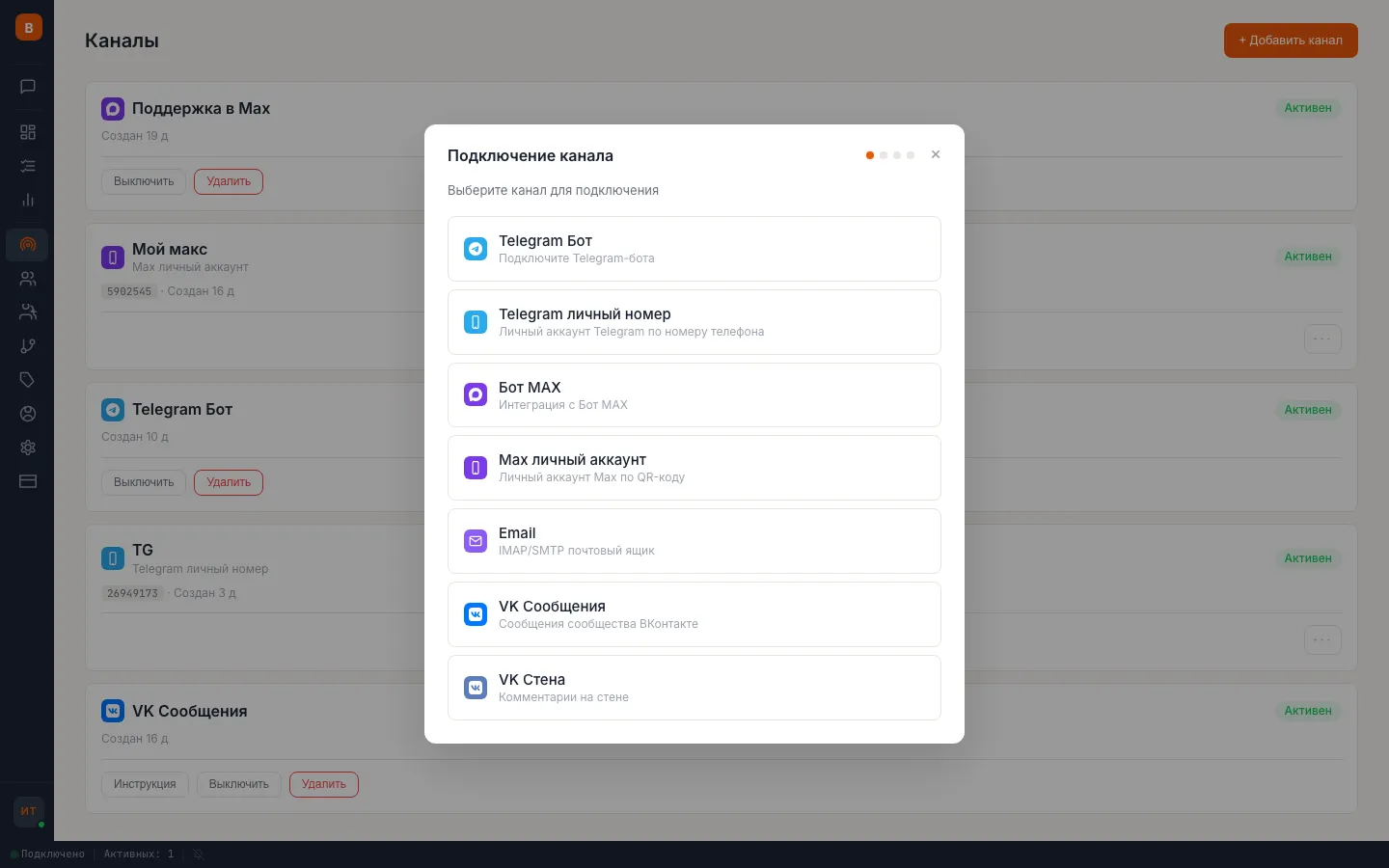The height and width of the screenshot is (868, 1389).
Task: Click the Создан 19 д text
Action: coord(135,136)
